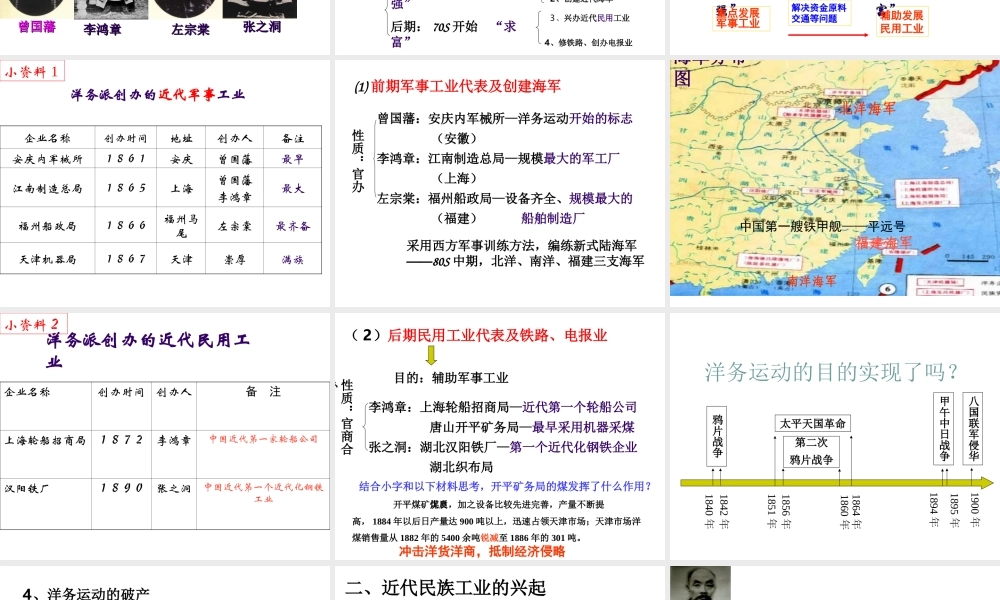This screenshot has height=600, width=1000.
Task: Select the 1867 cell in the military table
Action: (126, 259)
